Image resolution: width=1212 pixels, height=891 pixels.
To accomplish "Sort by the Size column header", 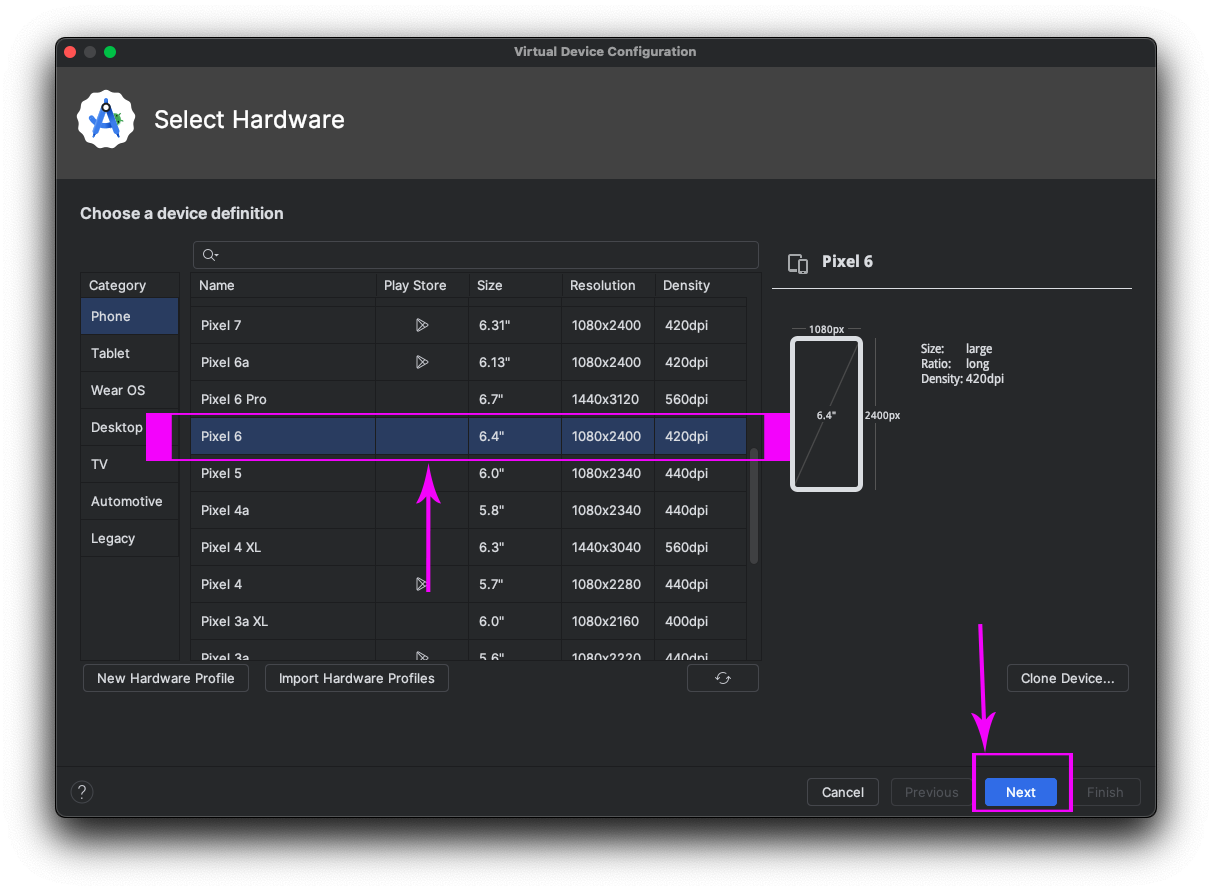I will [x=515, y=285].
